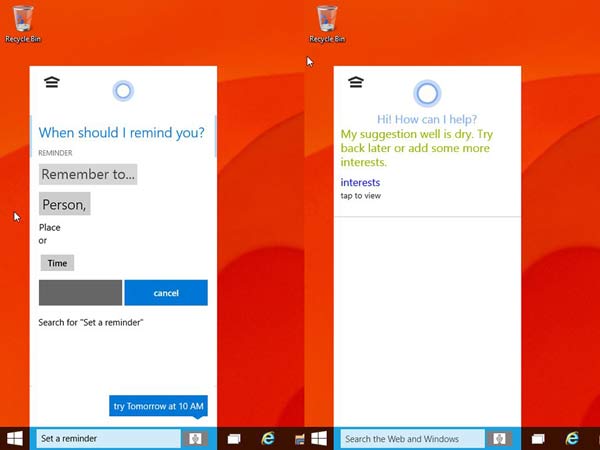600x450 pixels.
Task: Click the 'Search the Web and Windows' box
Action: coord(412,439)
